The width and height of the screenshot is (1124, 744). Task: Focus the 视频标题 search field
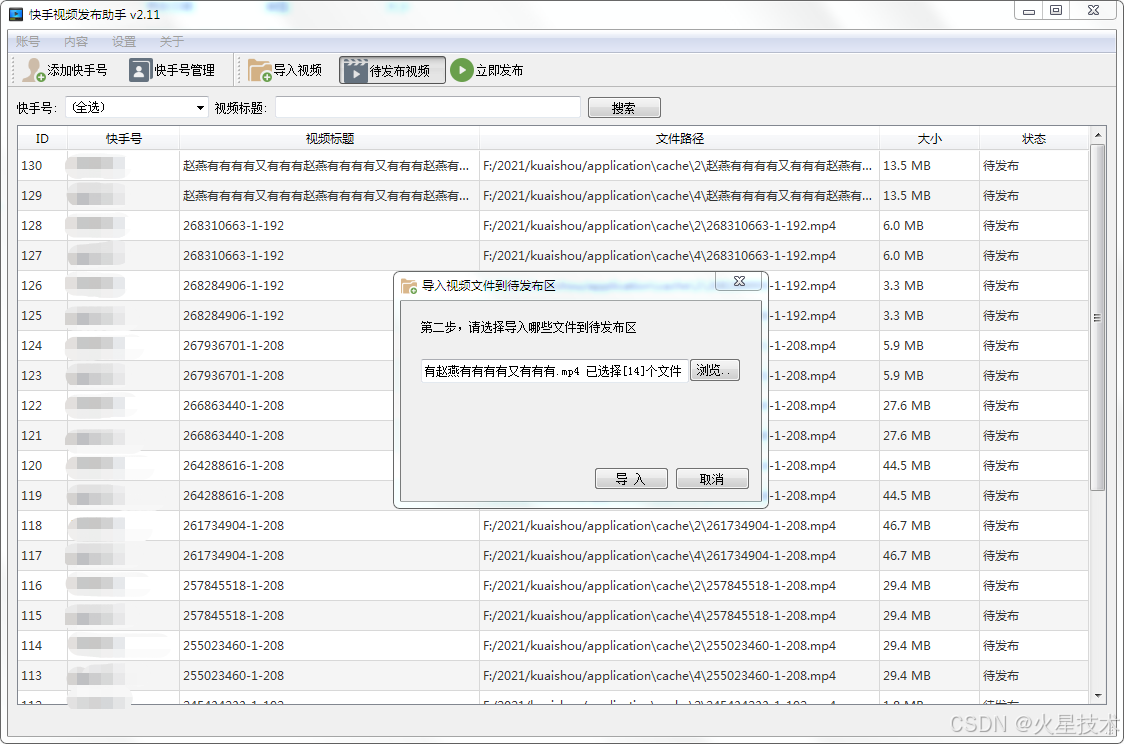point(427,108)
